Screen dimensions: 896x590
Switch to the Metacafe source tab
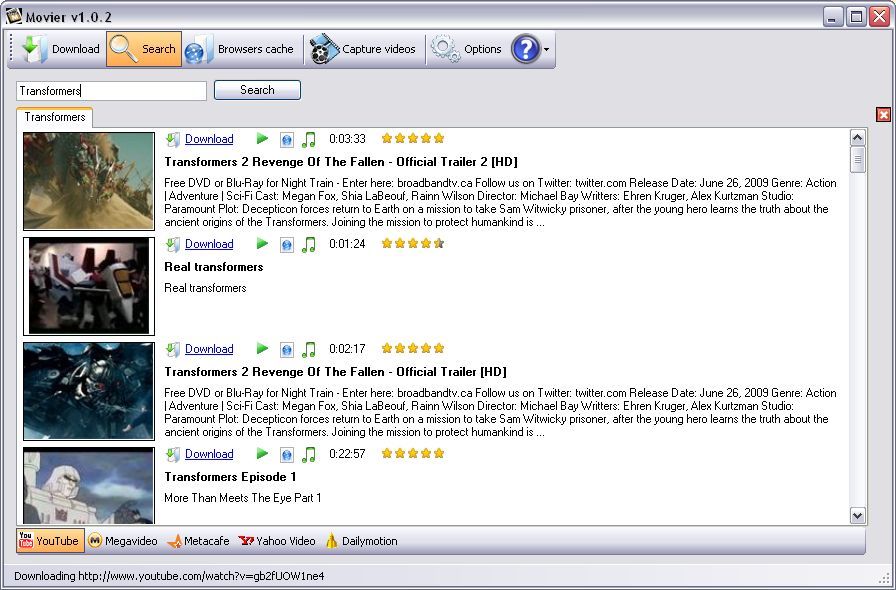click(198, 541)
